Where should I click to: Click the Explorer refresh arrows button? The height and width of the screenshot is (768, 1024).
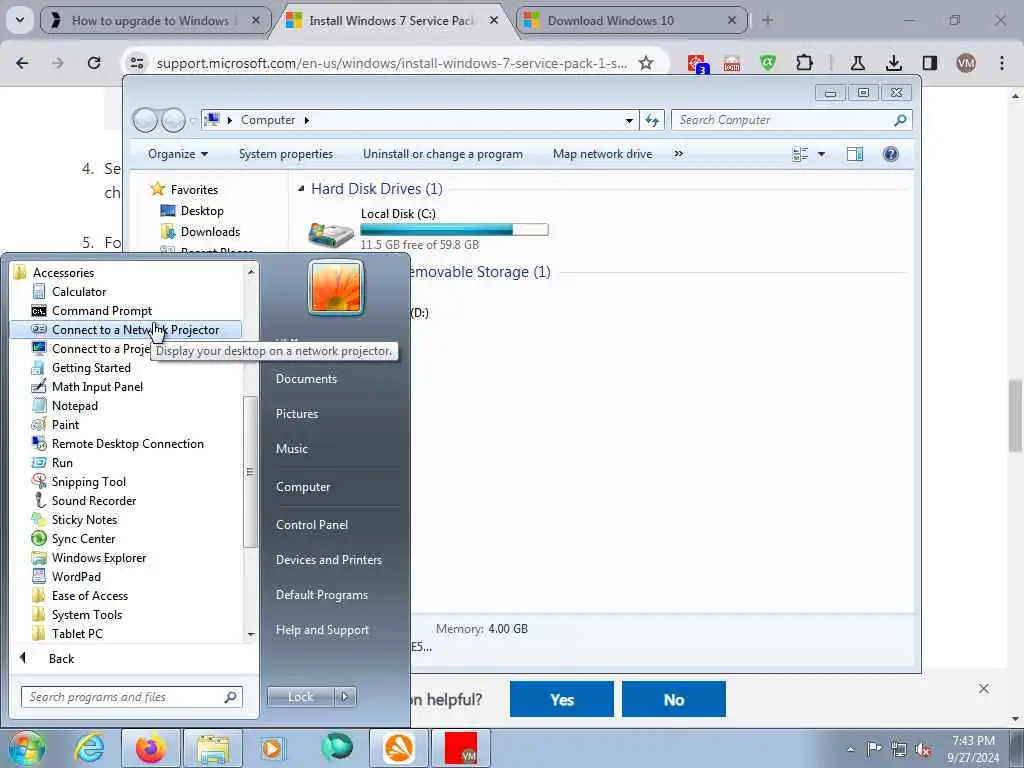click(652, 120)
